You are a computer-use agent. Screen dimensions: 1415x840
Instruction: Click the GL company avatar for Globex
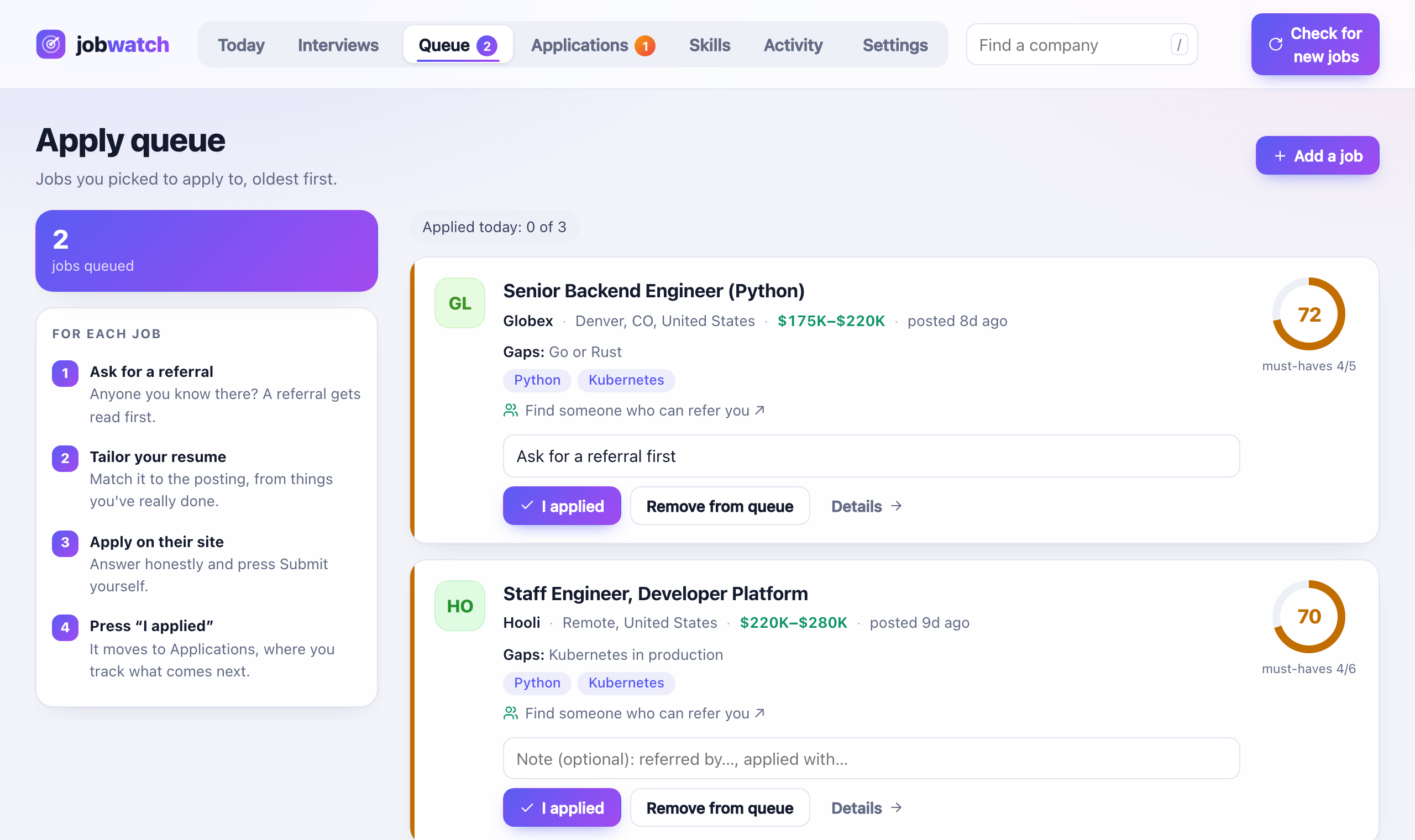coord(459,303)
